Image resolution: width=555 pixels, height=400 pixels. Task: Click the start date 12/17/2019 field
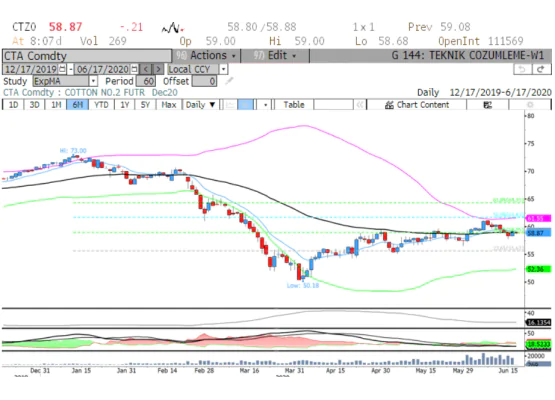(x=31, y=69)
